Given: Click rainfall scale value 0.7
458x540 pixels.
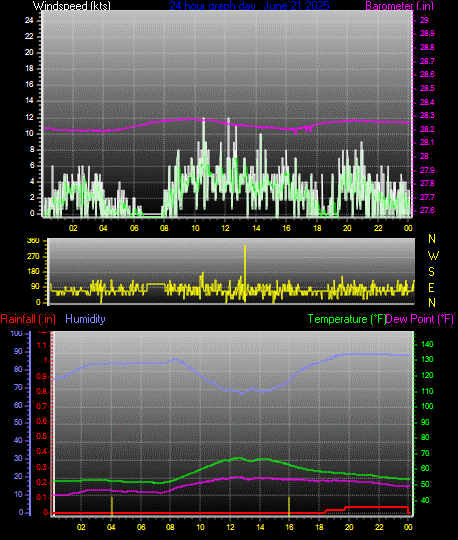Looking at the screenshot, I should tap(42, 406).
